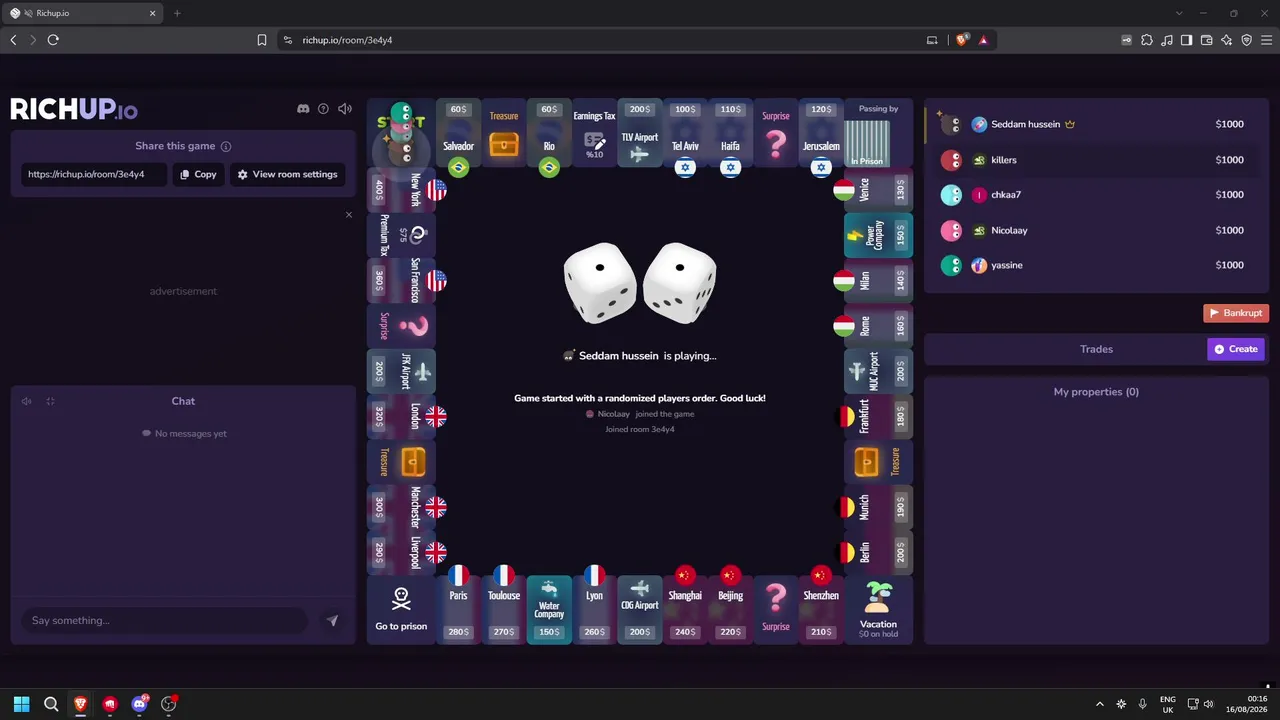Click the TLV Airport tile
Viewport: 1280px width, 720px height.
pyautogui.click(x=640, y=134)
